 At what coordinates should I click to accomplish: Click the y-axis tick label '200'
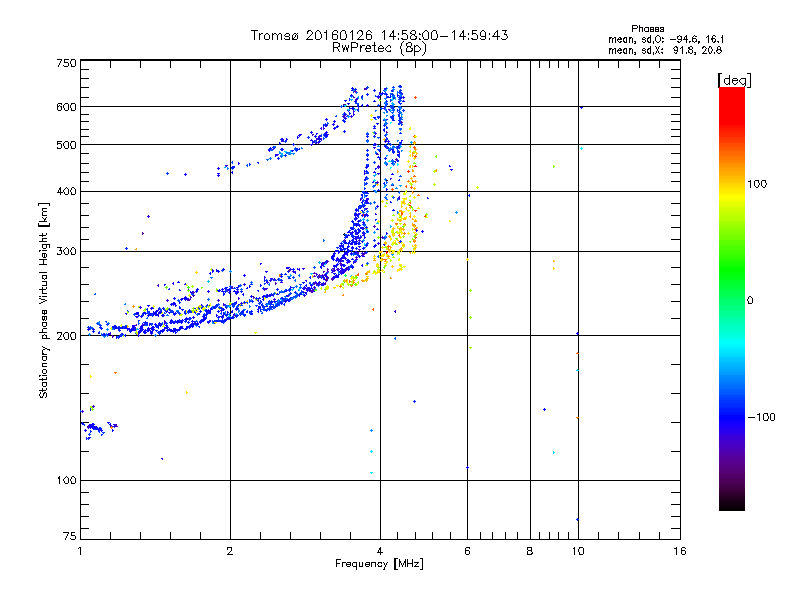point(66,336)
